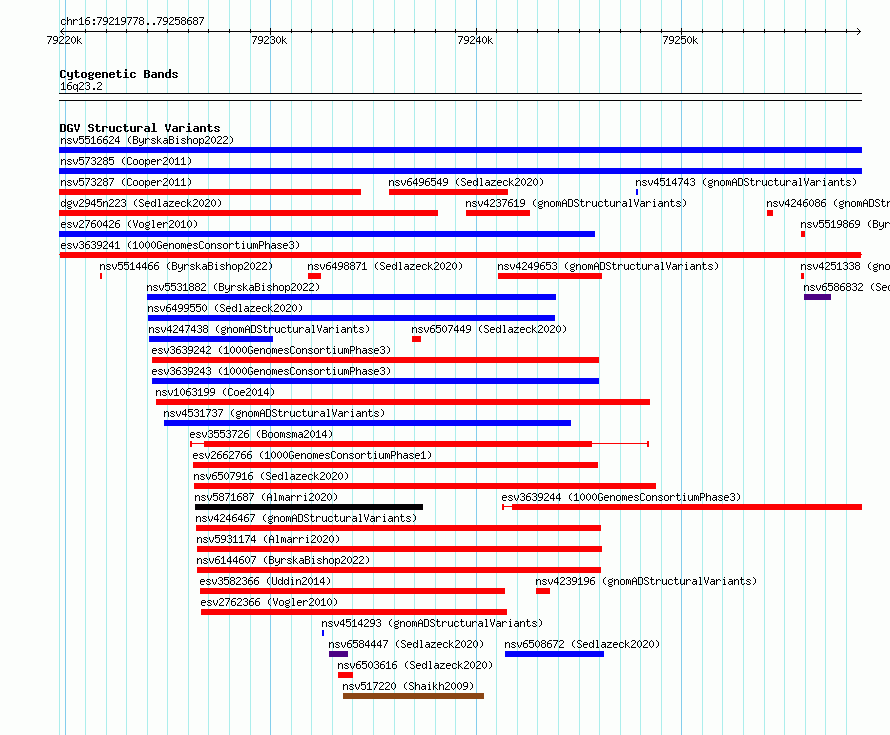
Task: Open variant nsv573287 (Cooper2011) label
Action: (126, 182)
